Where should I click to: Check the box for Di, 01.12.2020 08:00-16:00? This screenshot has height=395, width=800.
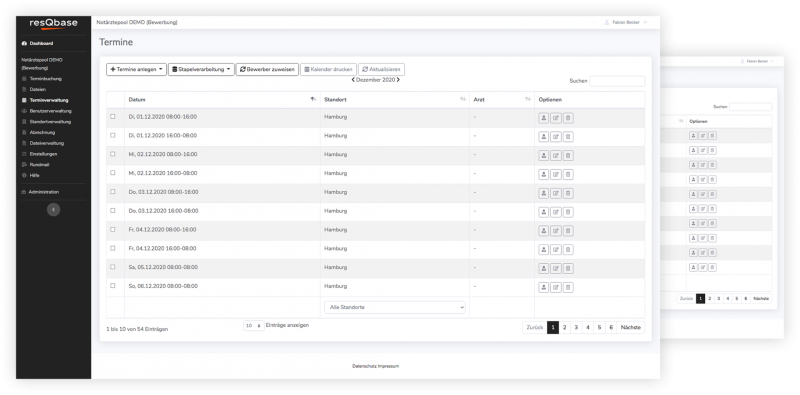click(113, 117)
